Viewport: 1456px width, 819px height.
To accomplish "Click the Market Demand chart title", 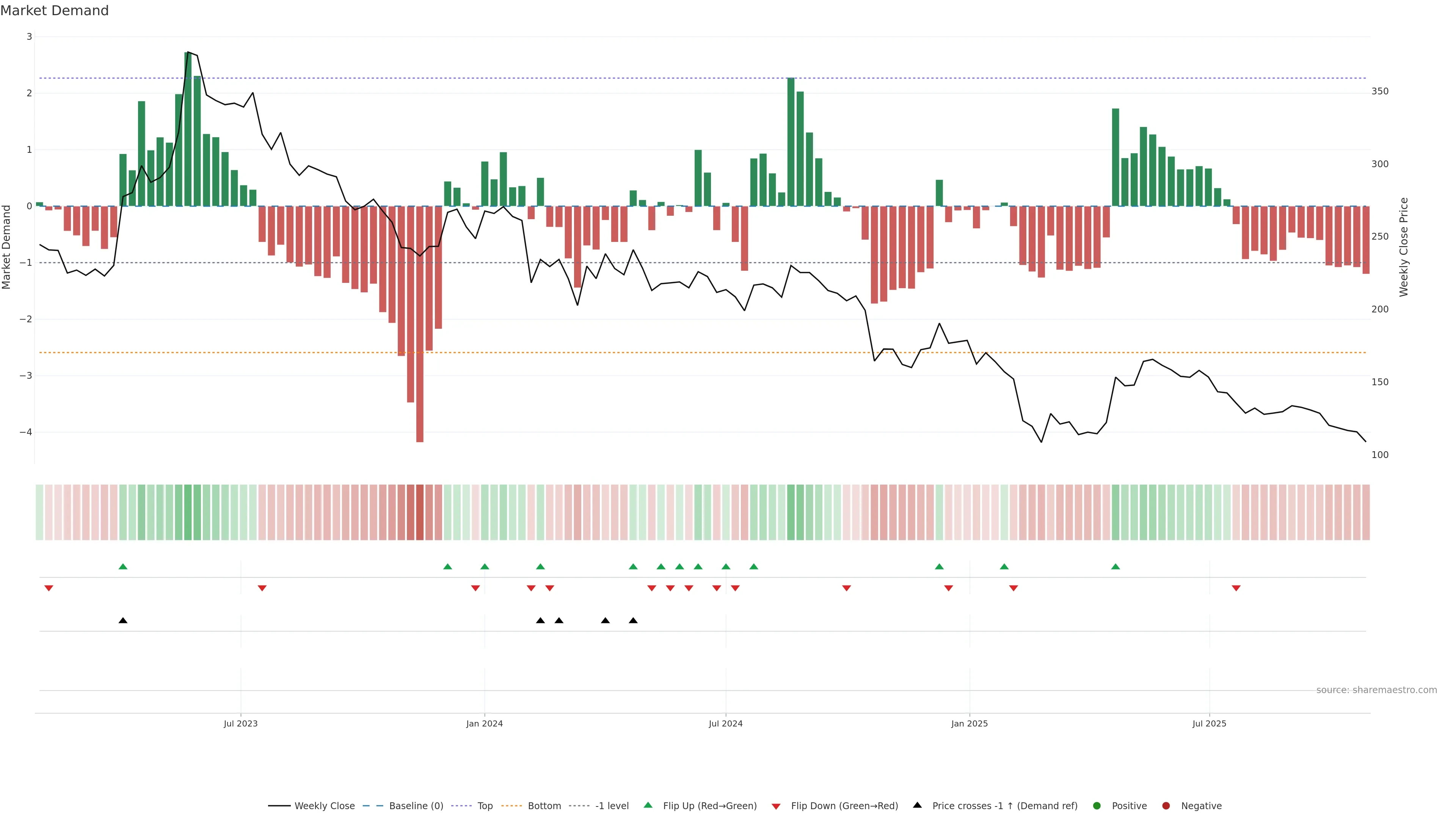I will coord(54,11).
